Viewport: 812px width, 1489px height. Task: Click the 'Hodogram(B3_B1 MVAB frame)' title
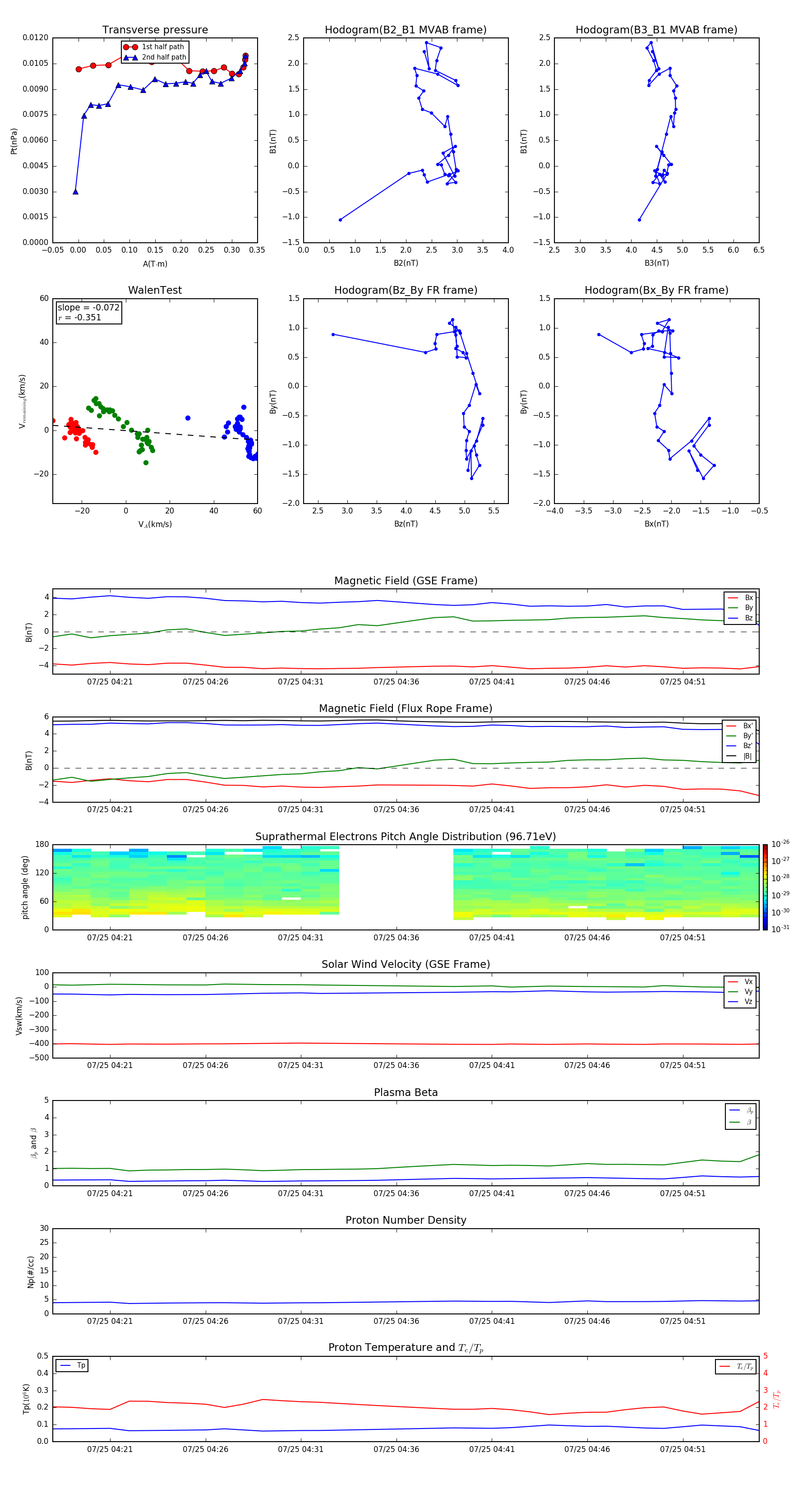pos(656,30)
